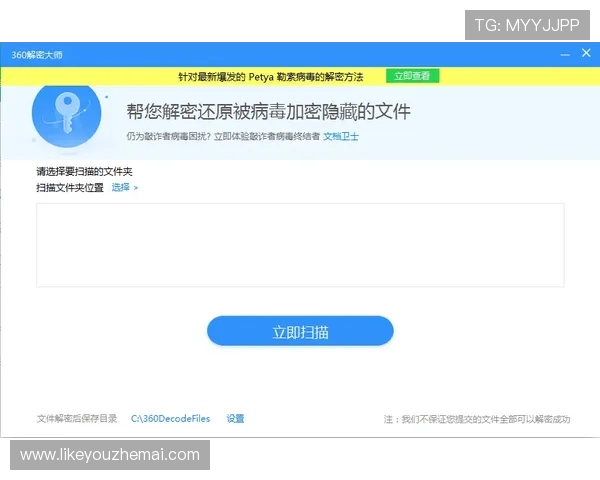Viewport: 600px width, 480px height.
Task: Click the 文件解密后保存目录 label
Action: (77, 419)
